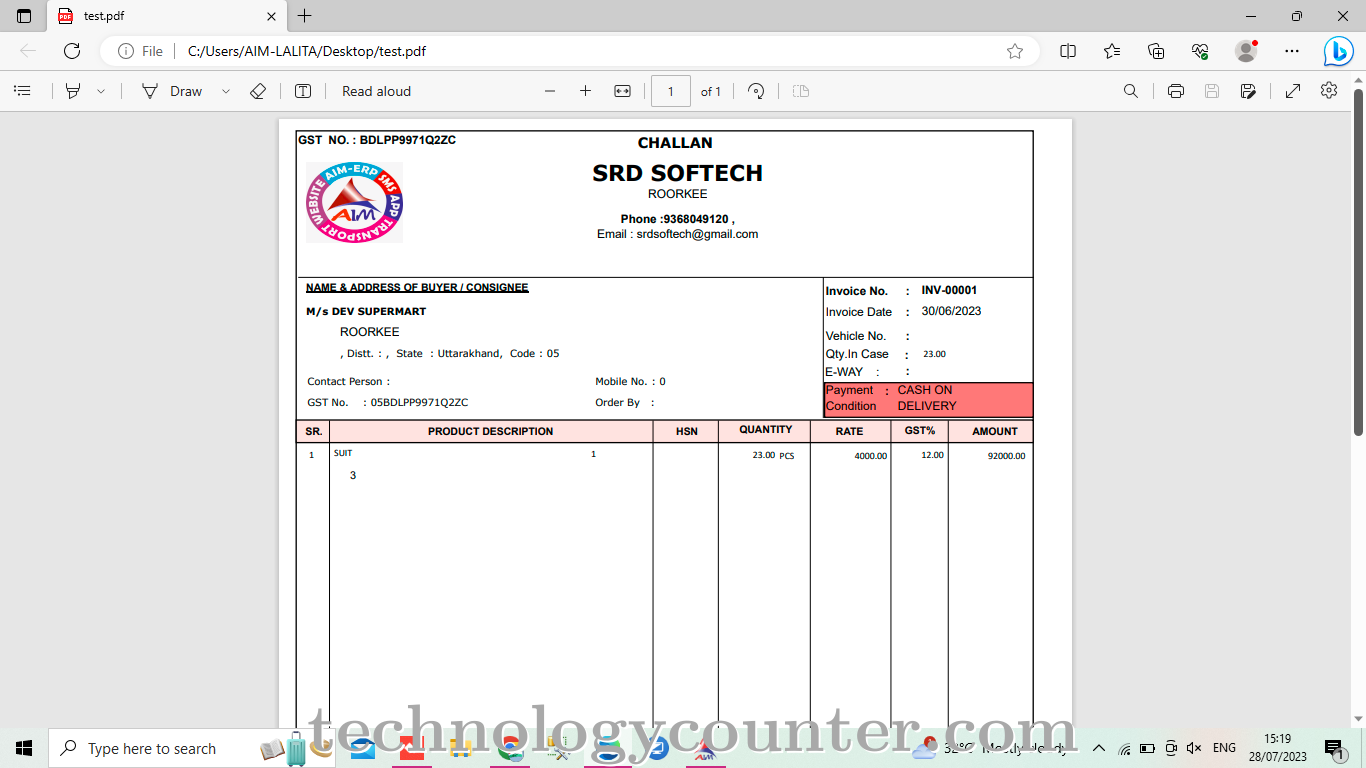Select the Draw tool
1366x768 pixels.
coord(172,91)
